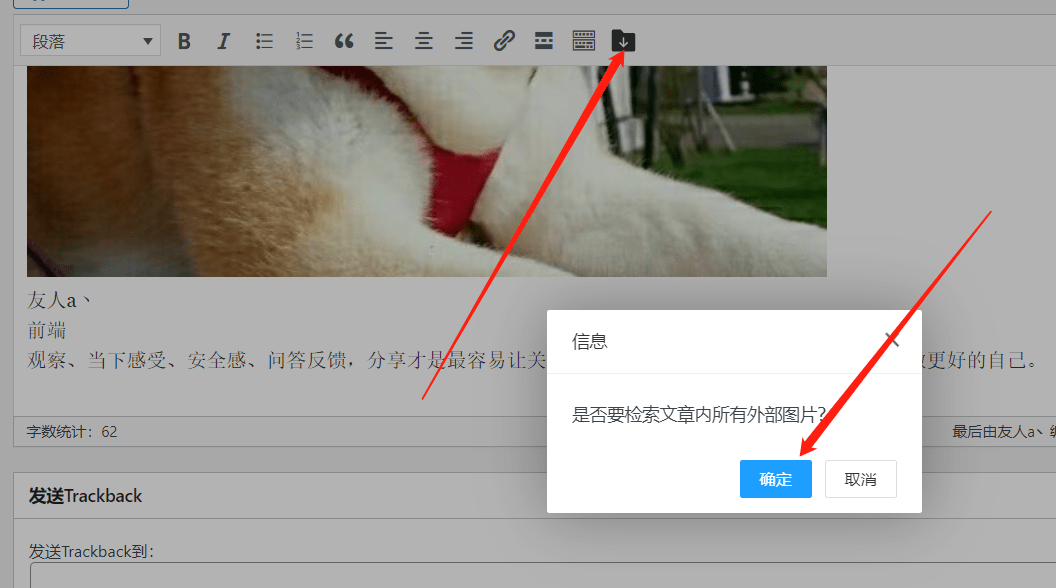Insert a numbered list
The height and width of the screenshot is (588, 1056).
304,40
